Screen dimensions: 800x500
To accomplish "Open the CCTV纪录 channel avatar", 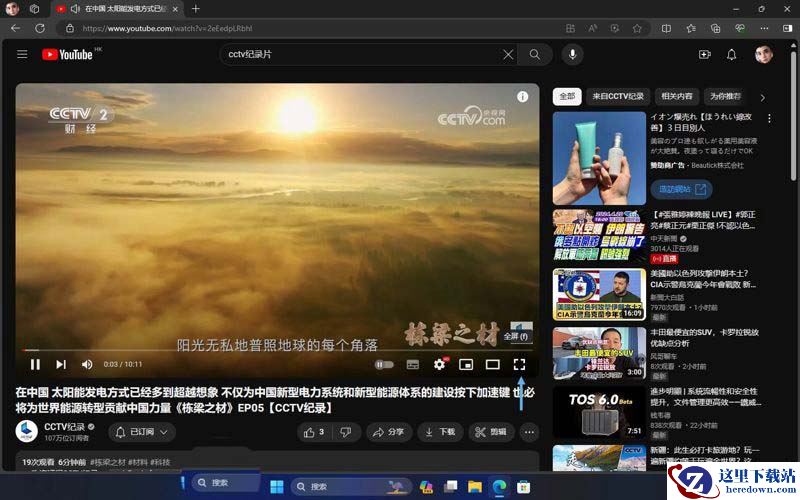I will (x=27, y=432).
